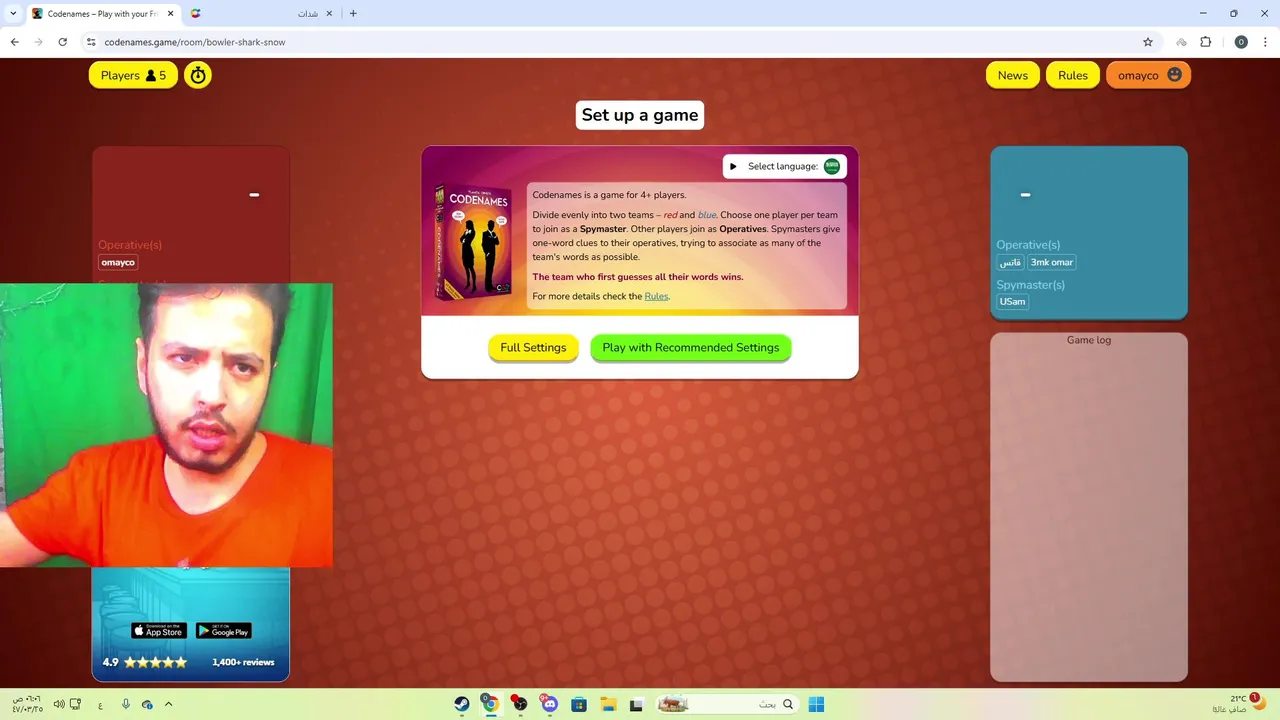This screenshot has width=1280, height=720.
Task: Open the Chrome three-dot menu
Action: coord(1266,42)
